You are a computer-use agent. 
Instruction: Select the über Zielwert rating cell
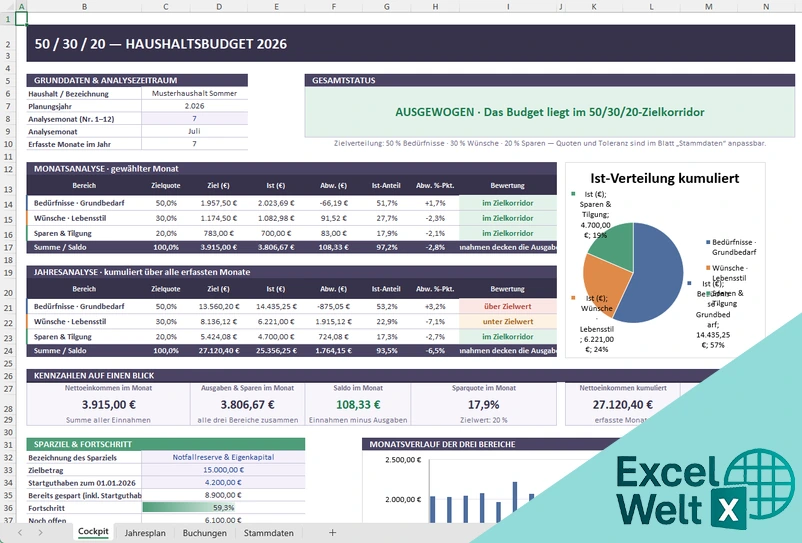pos(507,306)
